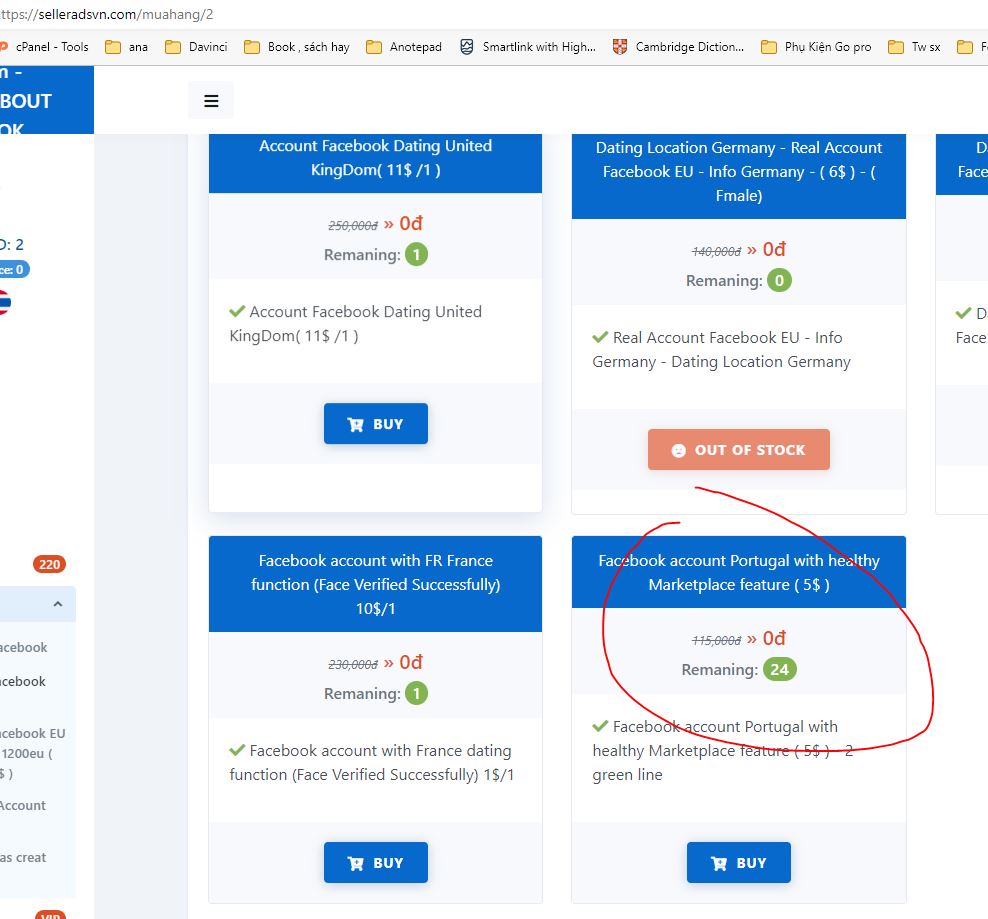The width and height of the screenshot is (988, 919).
Task: Click the 250,000đ strikethrough price
Action: pyautogui.click(x=353, y=225)
